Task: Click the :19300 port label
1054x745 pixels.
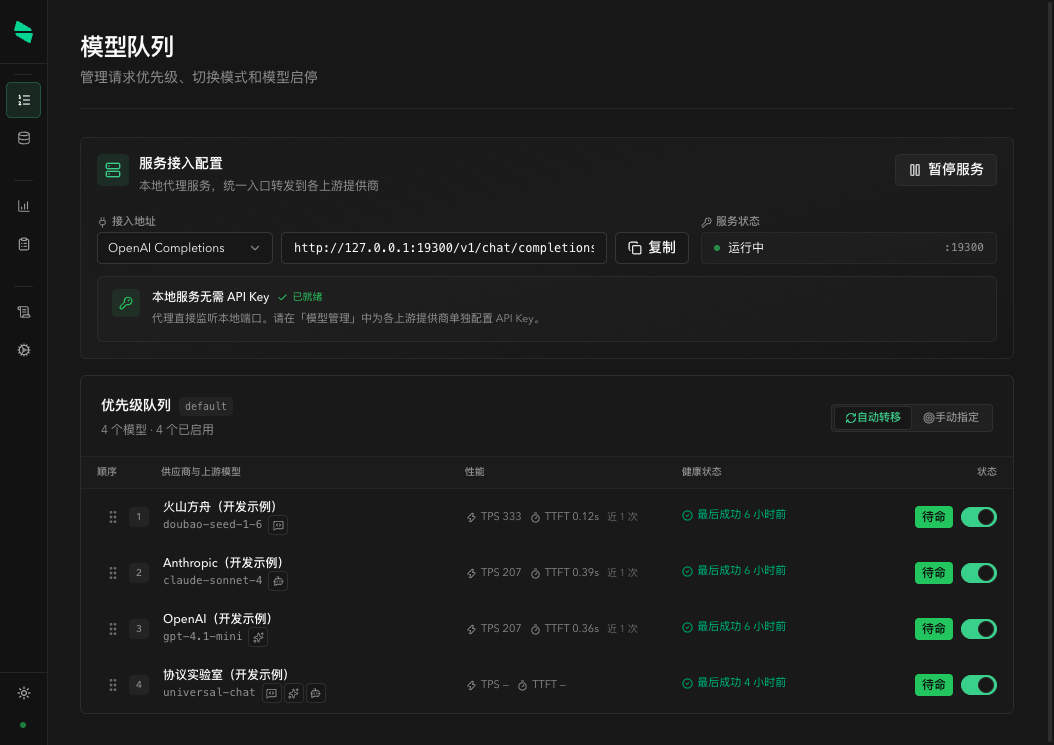Action: pos(964,247)
